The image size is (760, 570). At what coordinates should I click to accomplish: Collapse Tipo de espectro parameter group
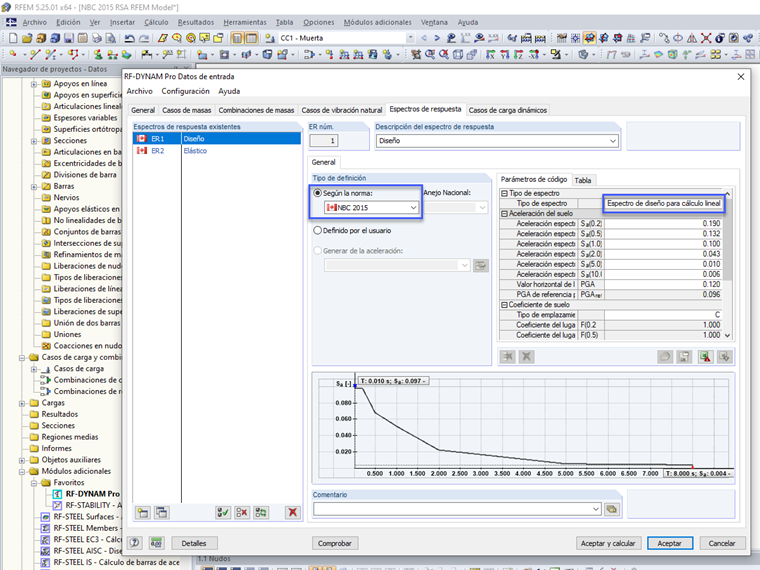coord(504,193)
